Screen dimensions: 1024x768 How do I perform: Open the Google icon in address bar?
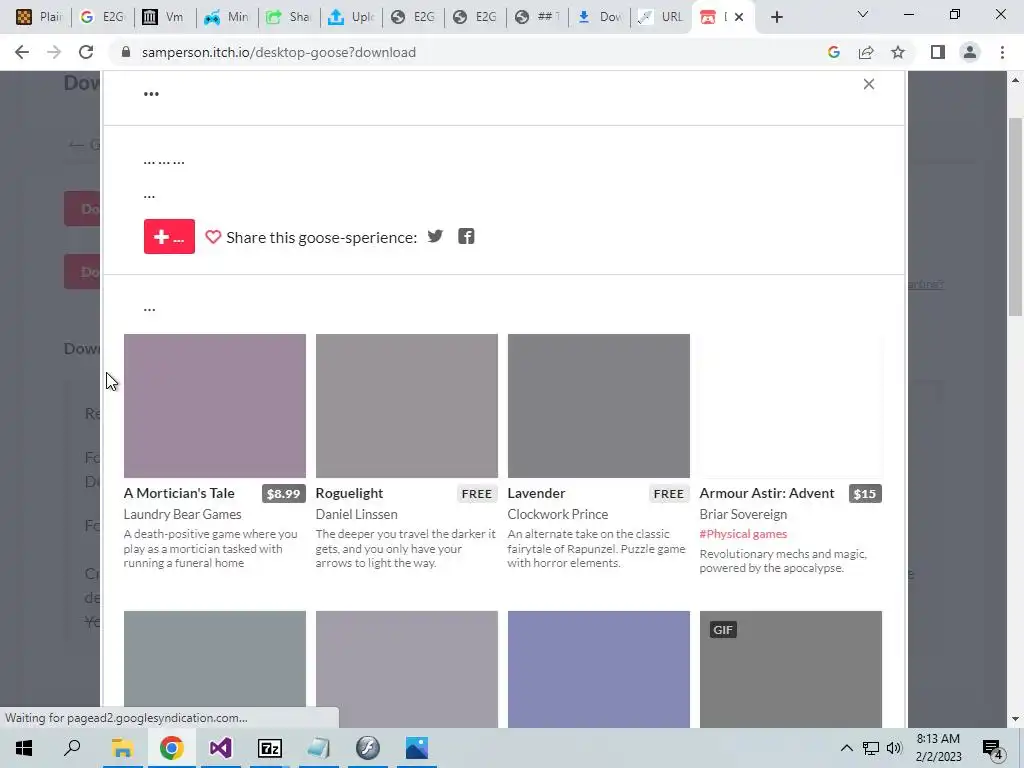coord(833,52)
